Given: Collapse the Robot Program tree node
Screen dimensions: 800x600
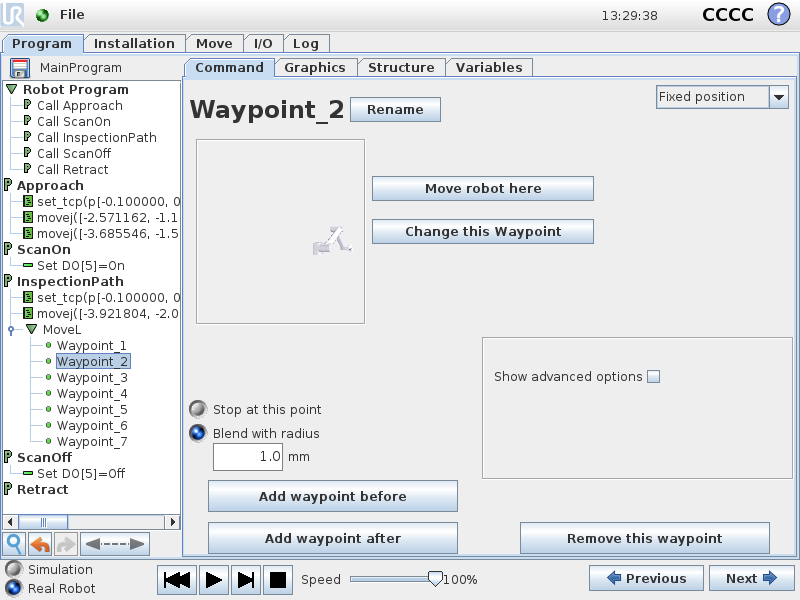Looking at the screenshot, I should (12, 89).
